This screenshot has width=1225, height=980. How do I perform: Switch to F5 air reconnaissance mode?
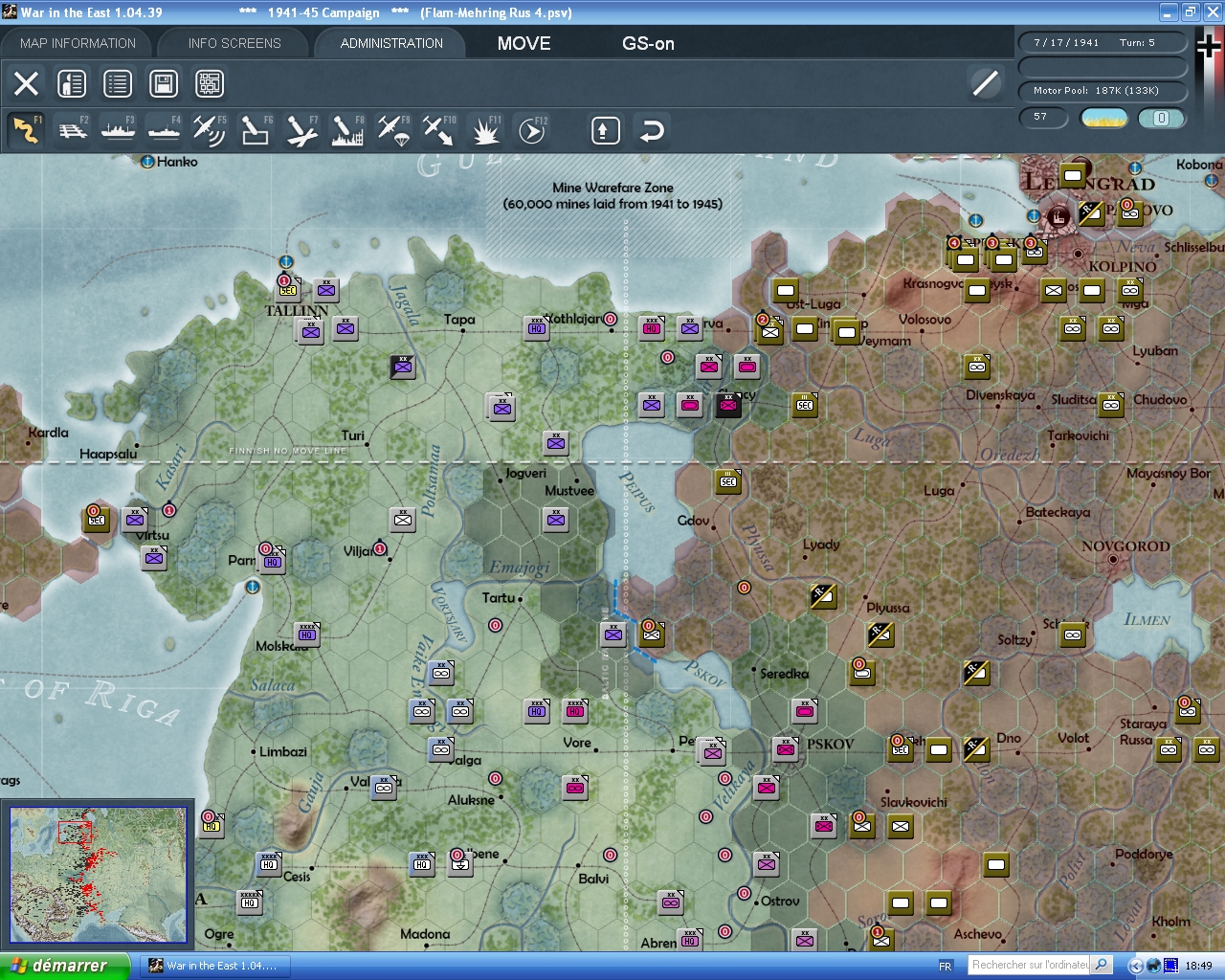click(210, 130)
